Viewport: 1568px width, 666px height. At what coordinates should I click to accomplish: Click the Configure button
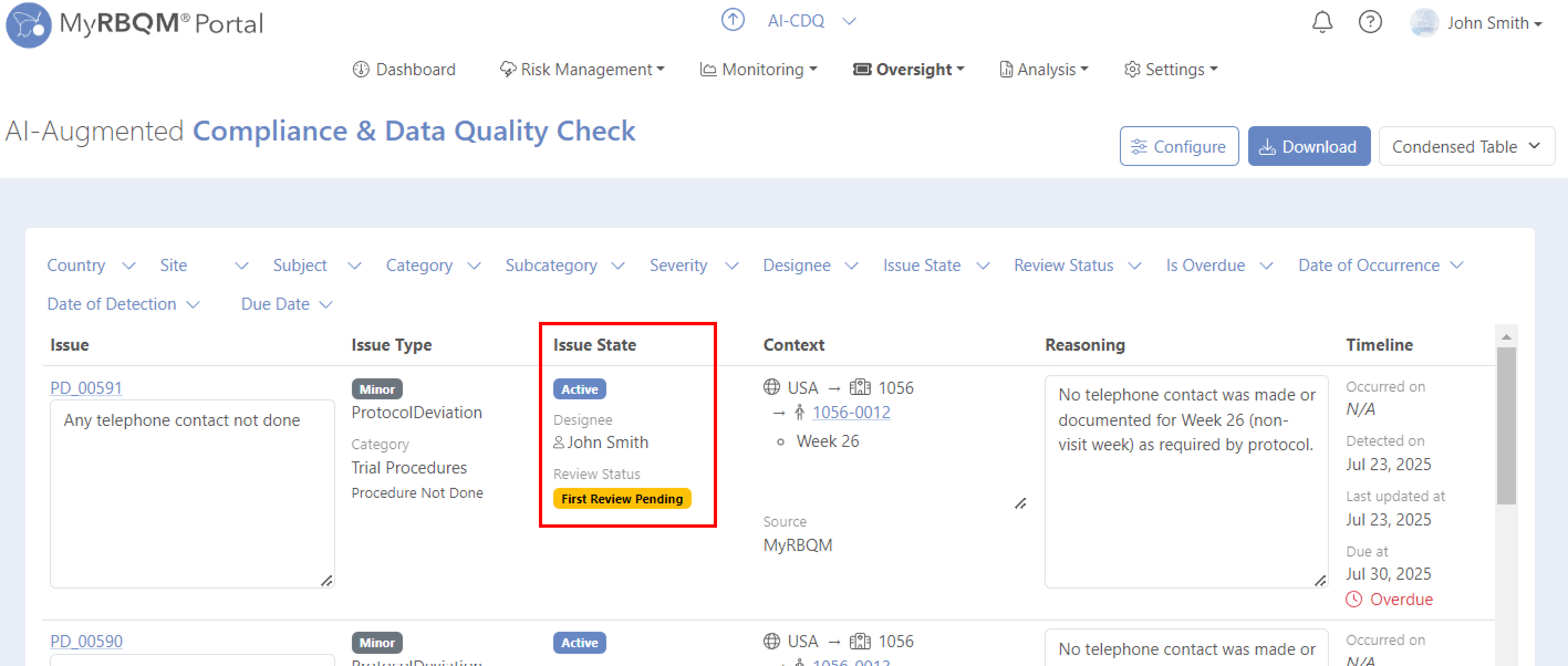[x=1178, y=147]
